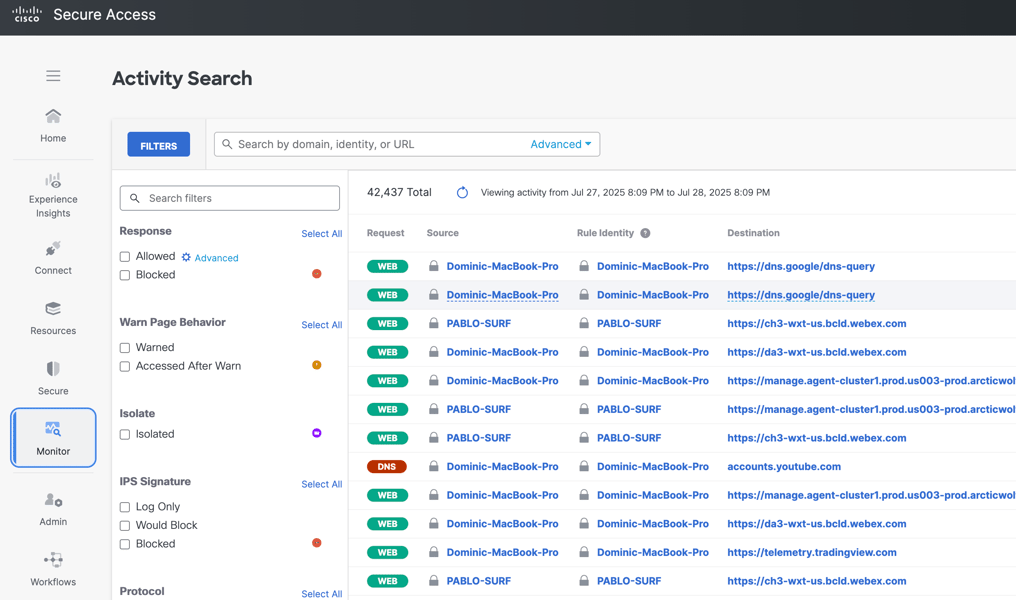Viewport: 1016px width, 600px height.
Task: Select All under Warn Page Behavior
Action: 321,325
